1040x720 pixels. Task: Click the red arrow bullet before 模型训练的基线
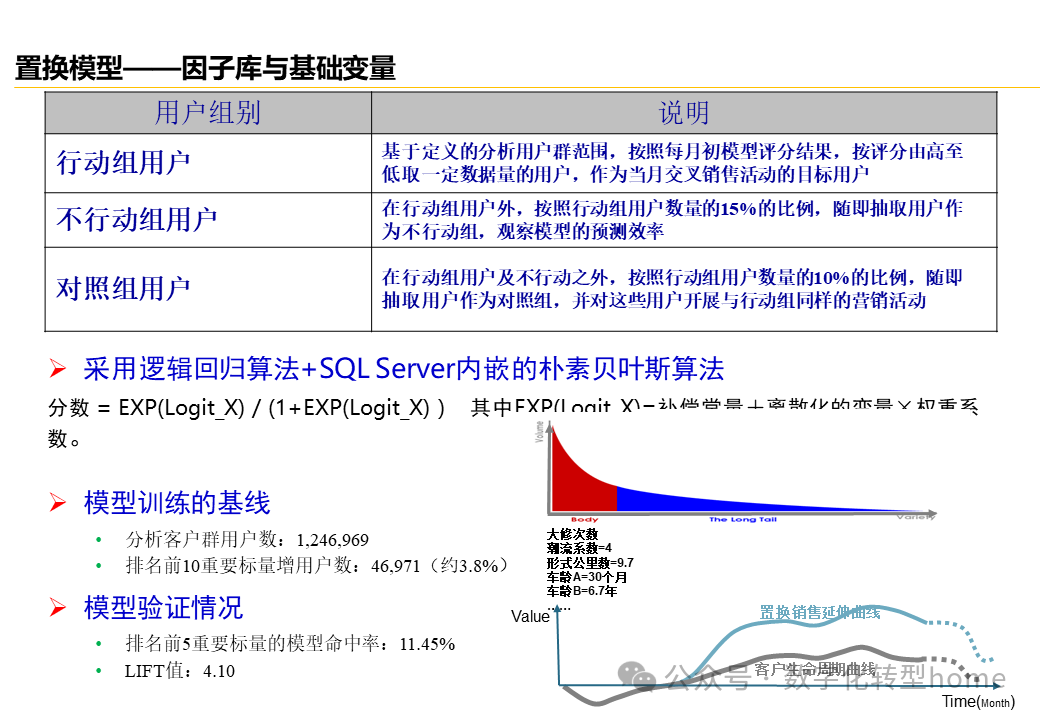(x=58, y=503)
